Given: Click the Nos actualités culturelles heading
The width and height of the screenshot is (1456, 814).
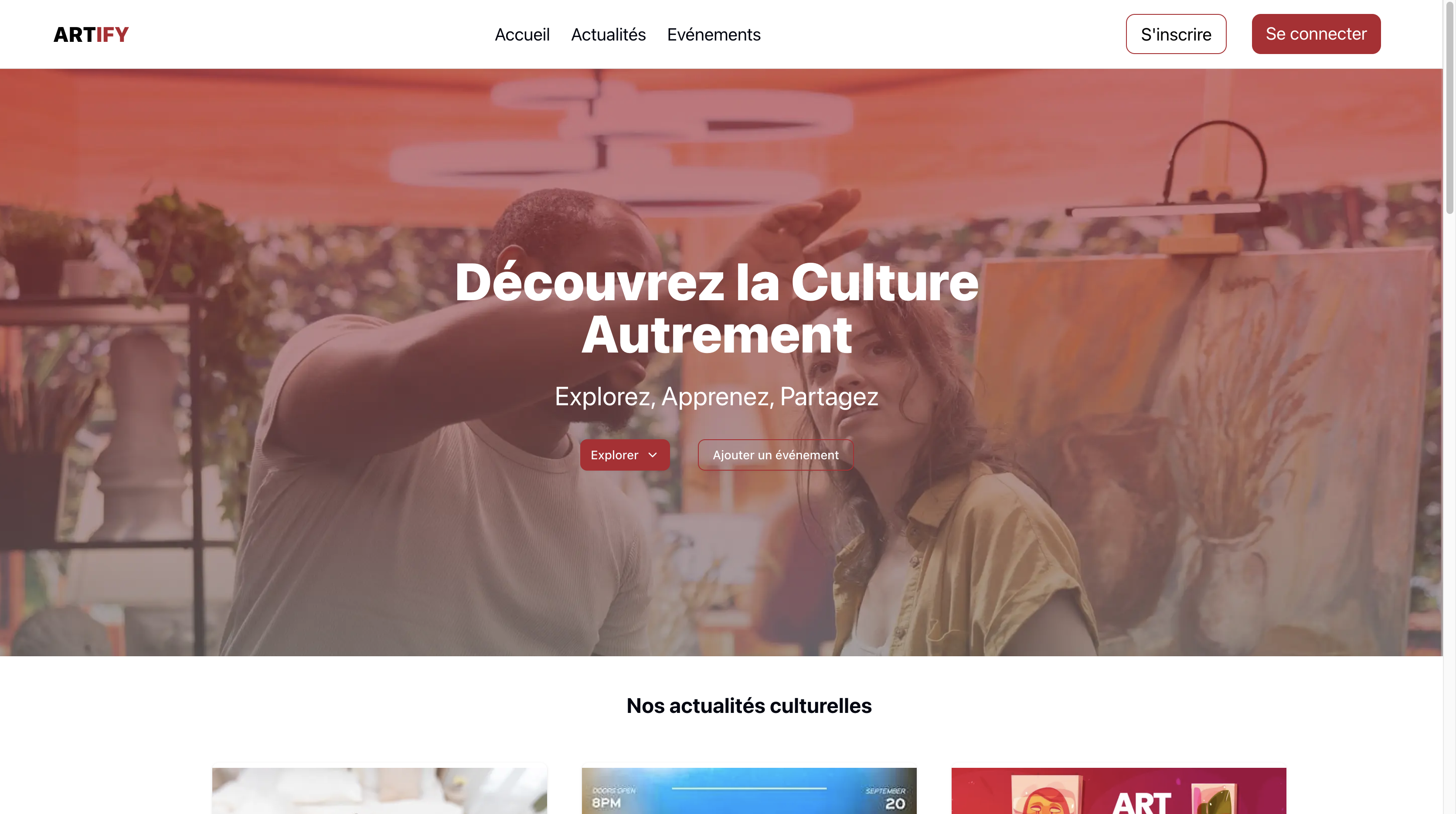Looking at the screenshot, I should [749, 705].
